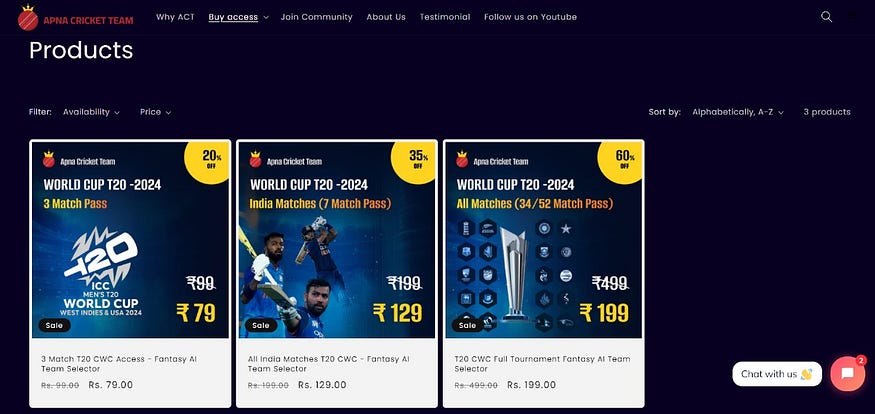
Task: Open the Alphabetically, A-Z sort dropdown
Action: pyautogui.click(x=738, y=112)
